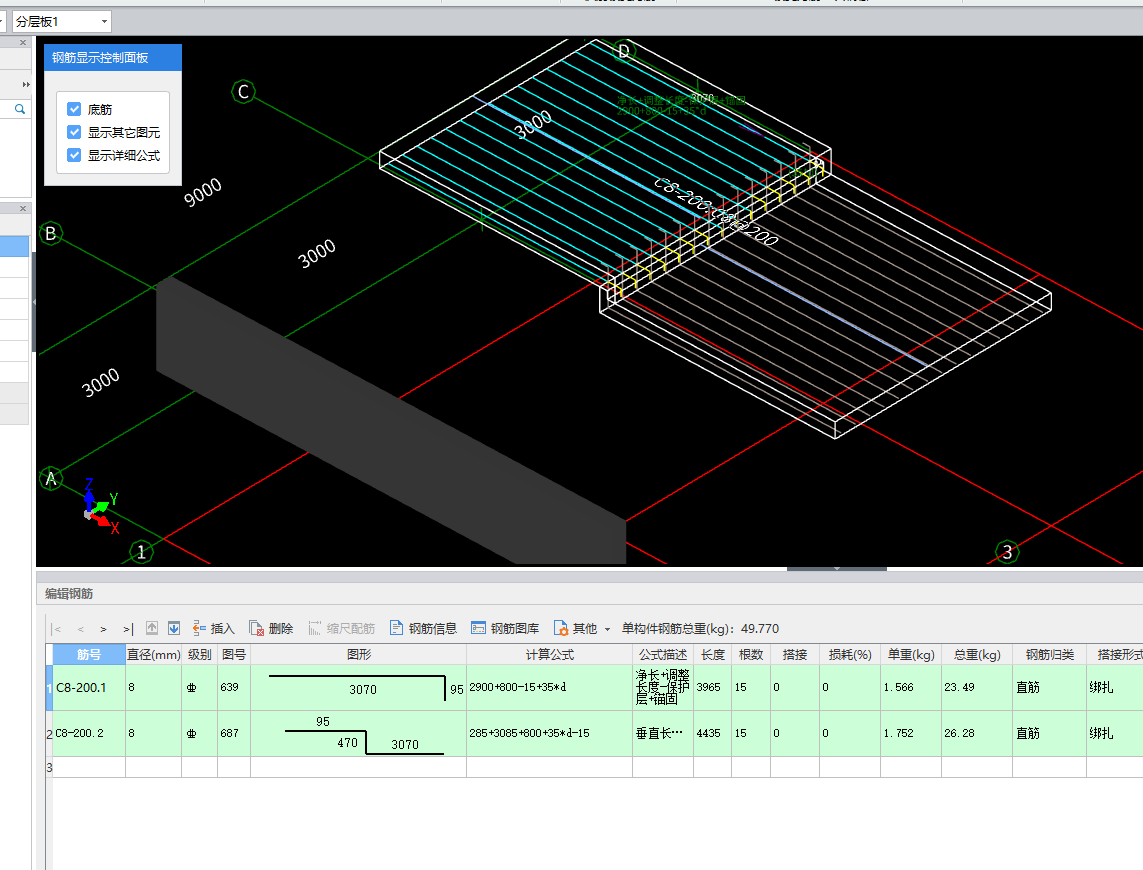The height and width of the screenshot is (870, 1143).
Task: Click the search magnifier icon
Action: 20,109
